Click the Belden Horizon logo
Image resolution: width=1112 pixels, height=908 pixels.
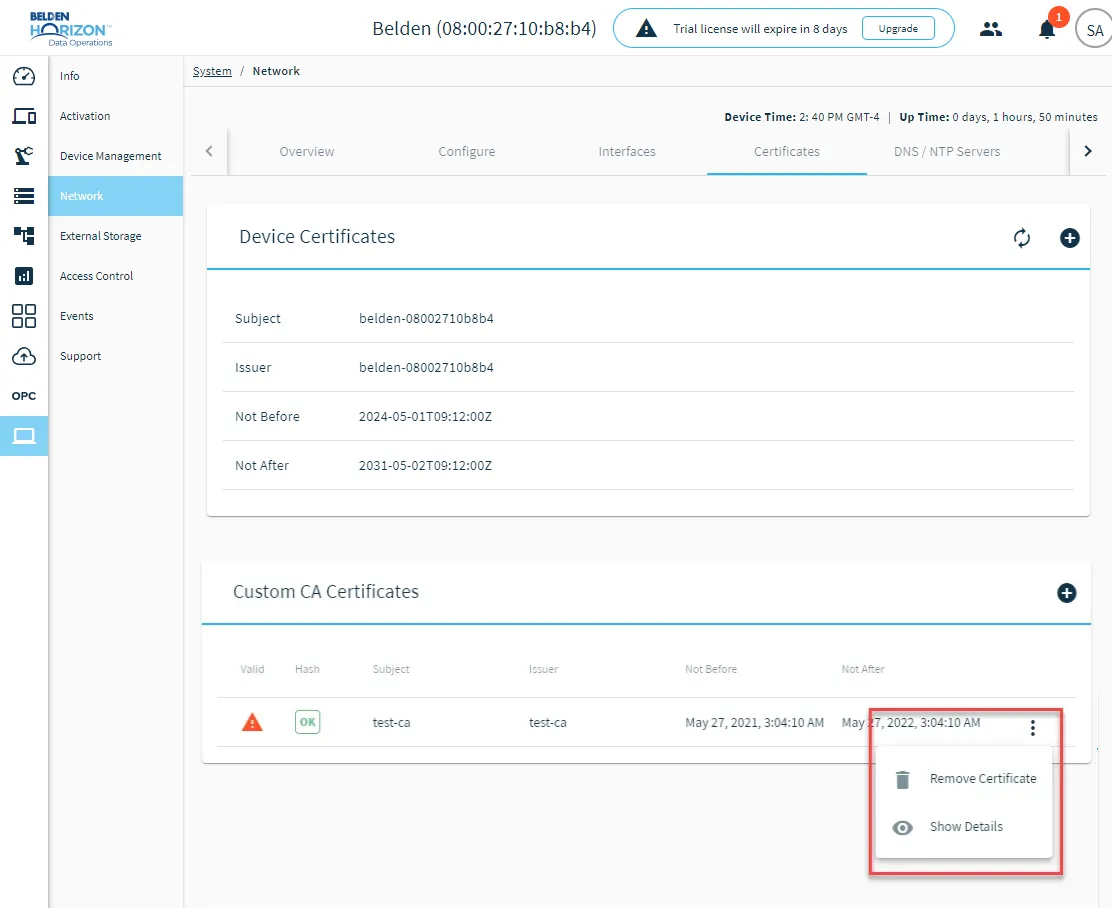click(x=70, y=28)
